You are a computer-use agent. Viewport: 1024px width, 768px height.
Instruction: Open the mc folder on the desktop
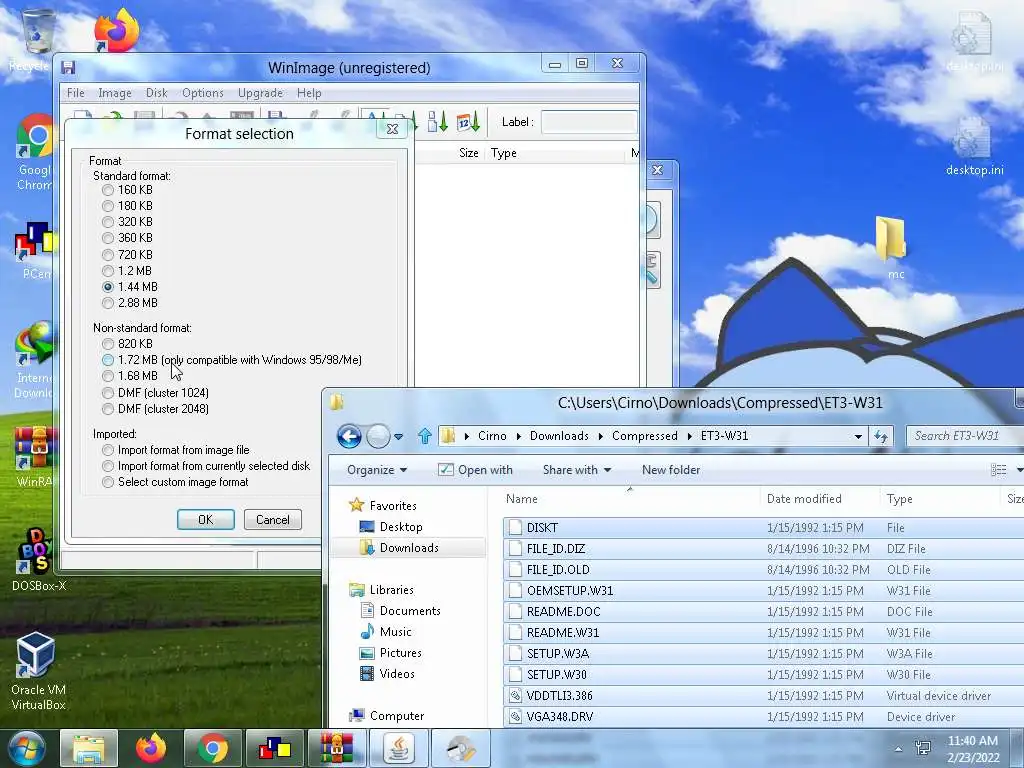(892, 248)
